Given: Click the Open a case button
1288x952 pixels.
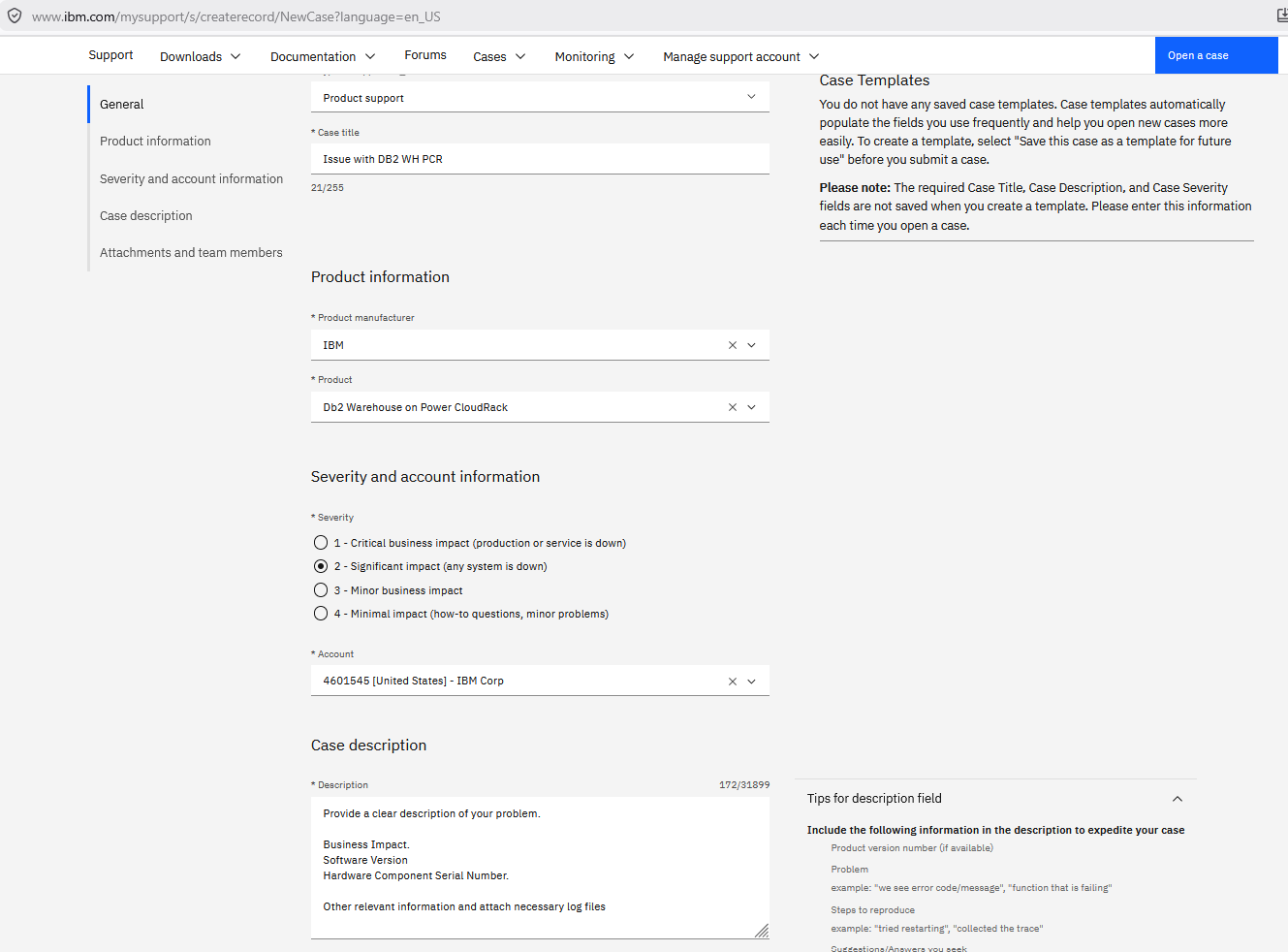Looking at the screenshot, I should tap(1216, 55).
